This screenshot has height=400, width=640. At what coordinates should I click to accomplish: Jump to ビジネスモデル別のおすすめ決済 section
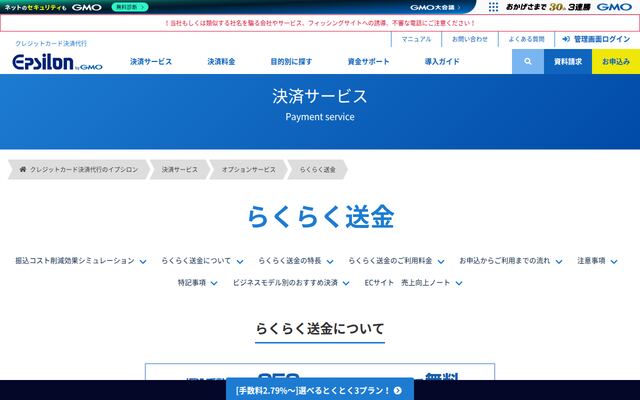pos(291,282)
